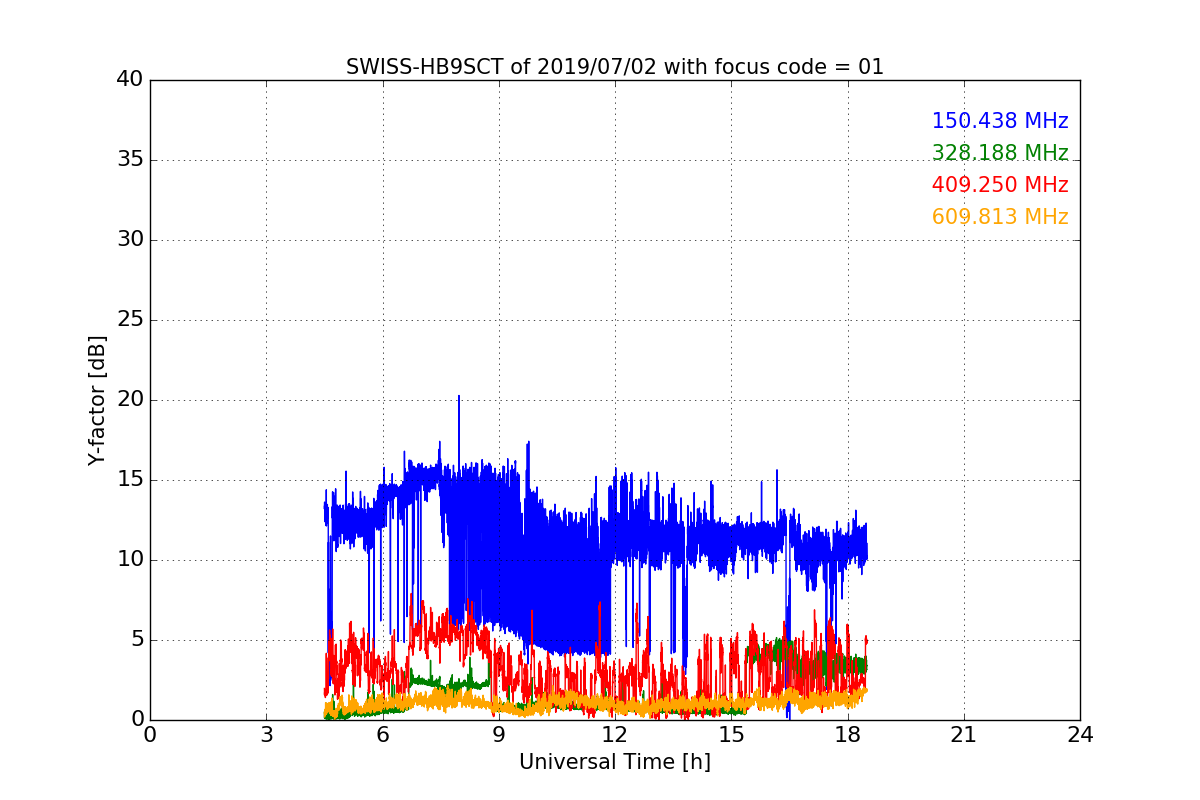
Task: Click the x-axis tick value 21
Action: tap(964, 734)
